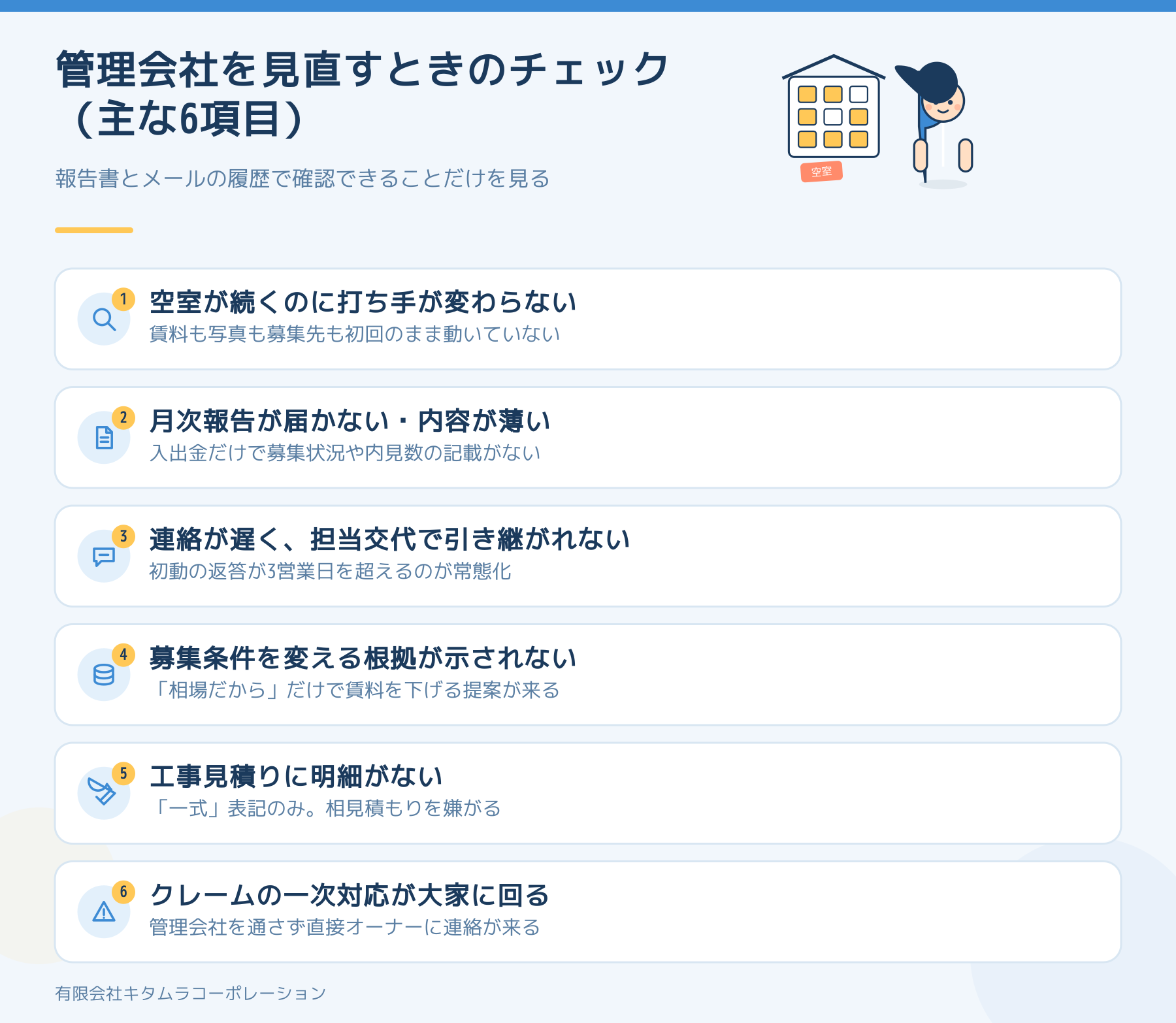
Task: Click number badge 5
Action: point(123,773)
